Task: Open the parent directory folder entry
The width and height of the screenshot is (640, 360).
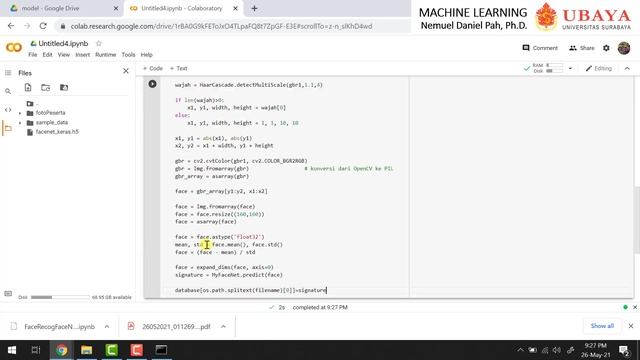Action: click(x=33, y=104)
